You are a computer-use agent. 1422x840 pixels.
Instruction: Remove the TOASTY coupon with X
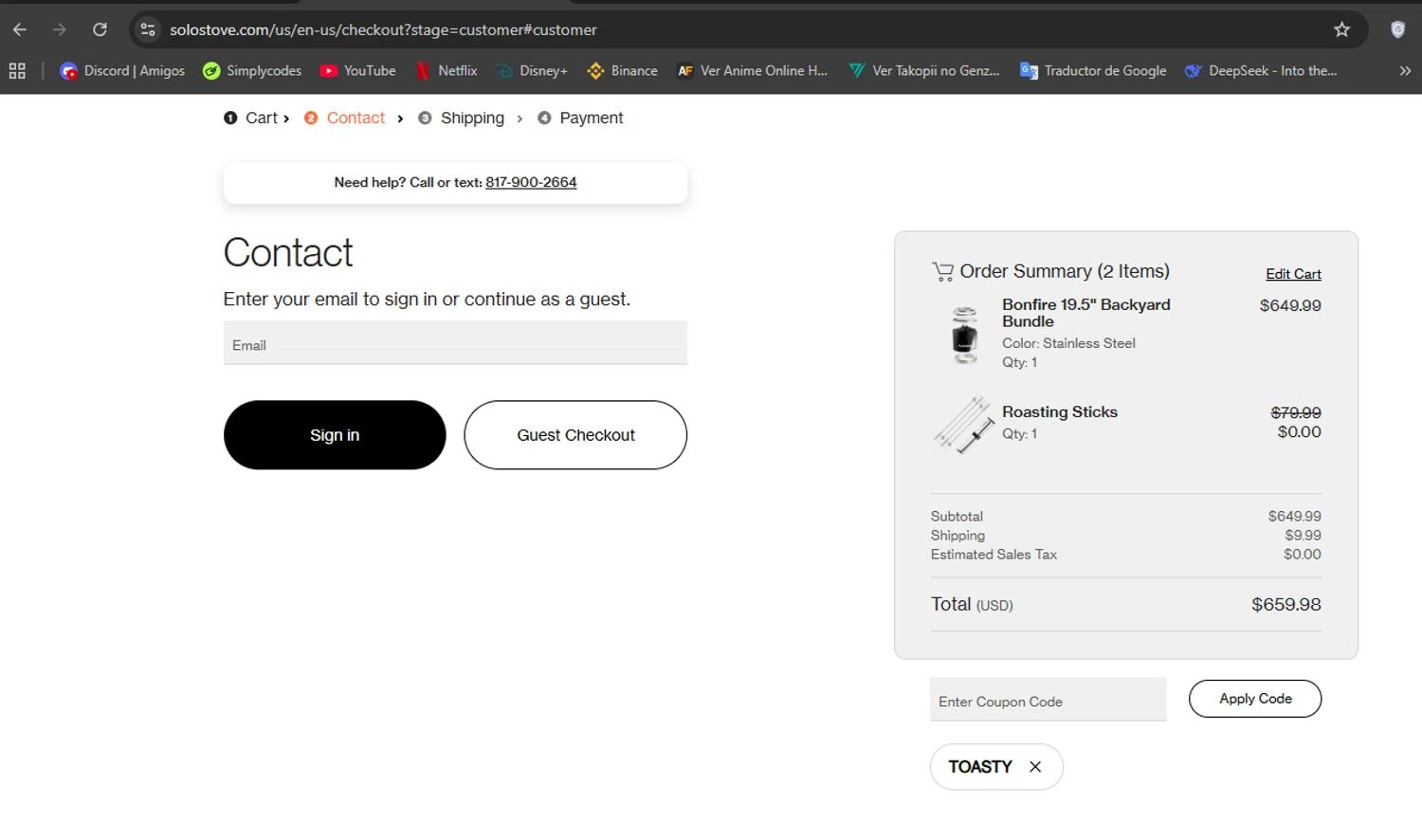[x=1035, y=767]
